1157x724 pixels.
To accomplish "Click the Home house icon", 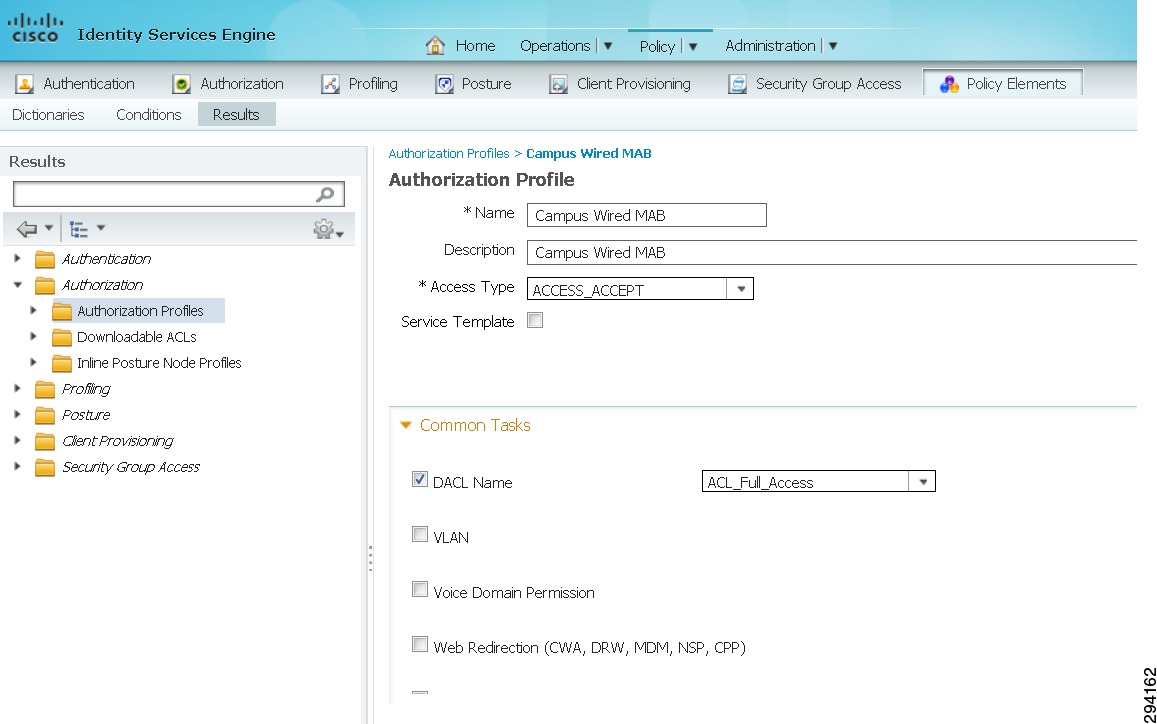I will point(435,45).
